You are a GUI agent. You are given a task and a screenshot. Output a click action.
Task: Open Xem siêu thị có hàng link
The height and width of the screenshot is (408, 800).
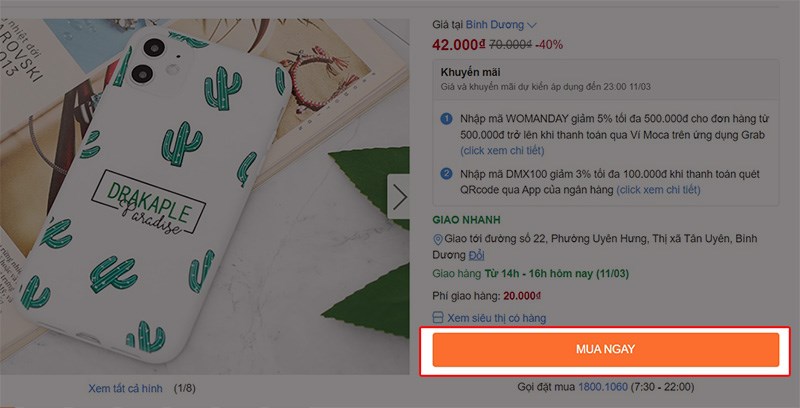point(497,318)
